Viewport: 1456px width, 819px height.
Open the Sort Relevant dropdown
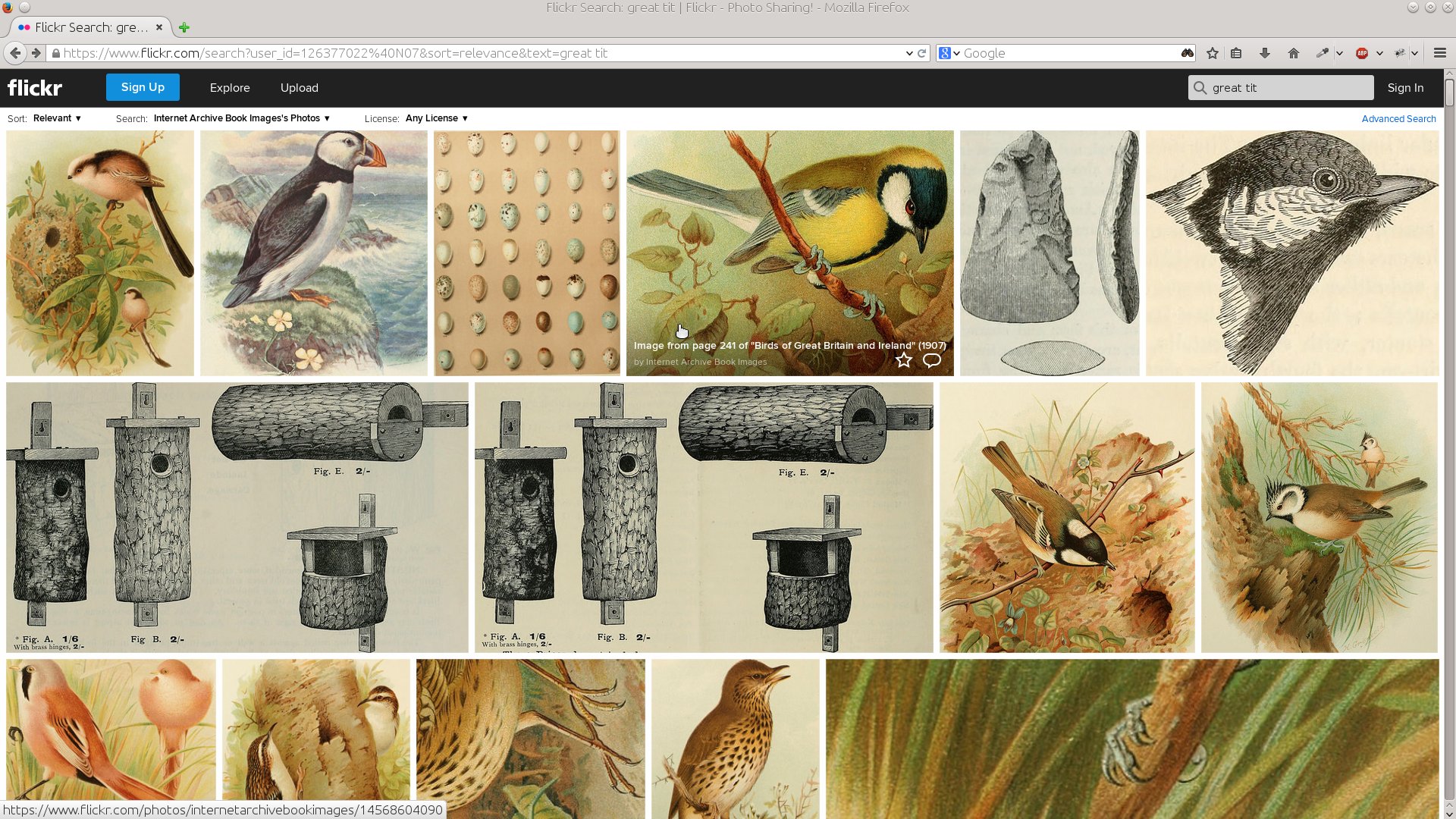coord(57,118)
